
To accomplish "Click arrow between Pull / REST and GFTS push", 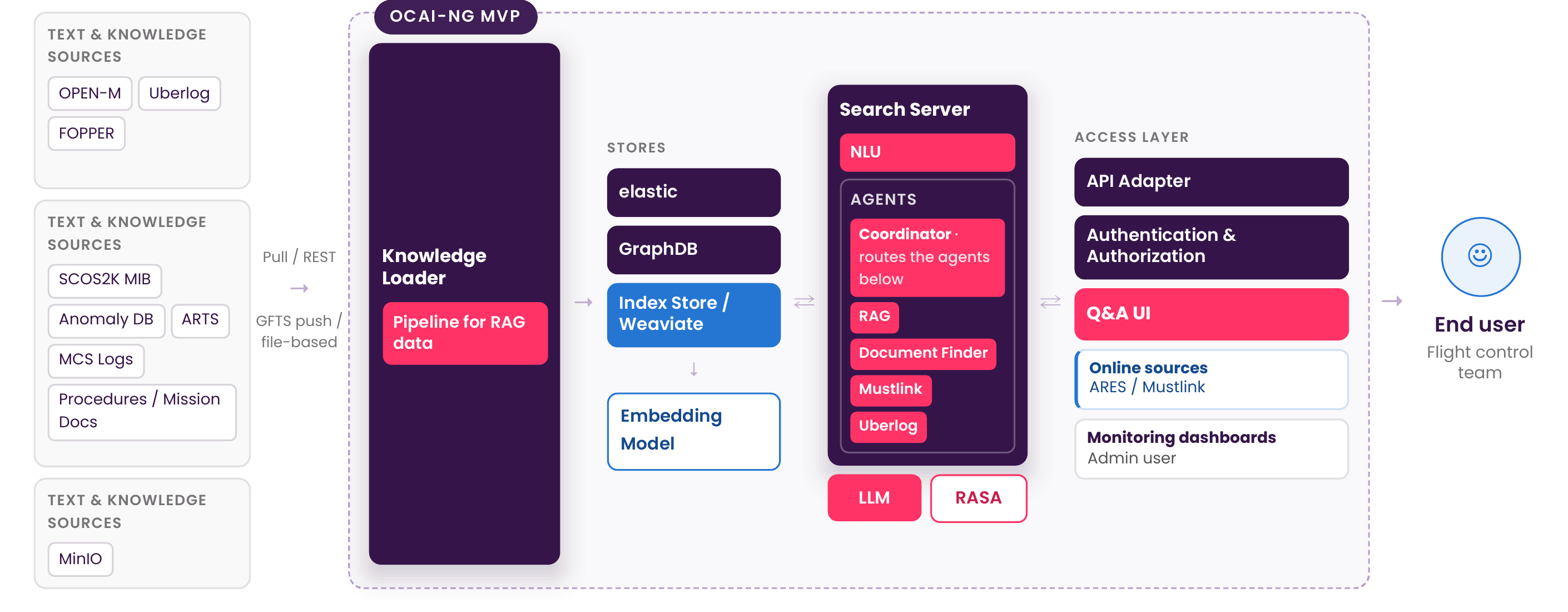I will coord(299,289).
